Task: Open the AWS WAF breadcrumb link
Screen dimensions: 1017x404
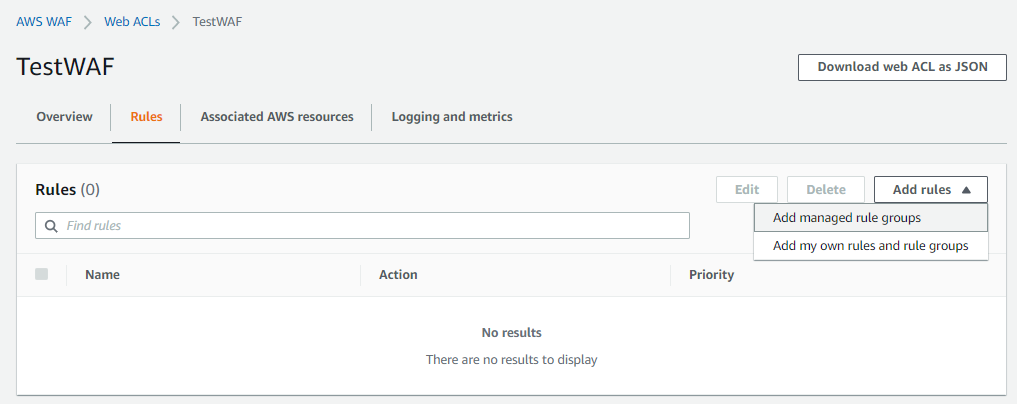Action: tap(43, 21)
